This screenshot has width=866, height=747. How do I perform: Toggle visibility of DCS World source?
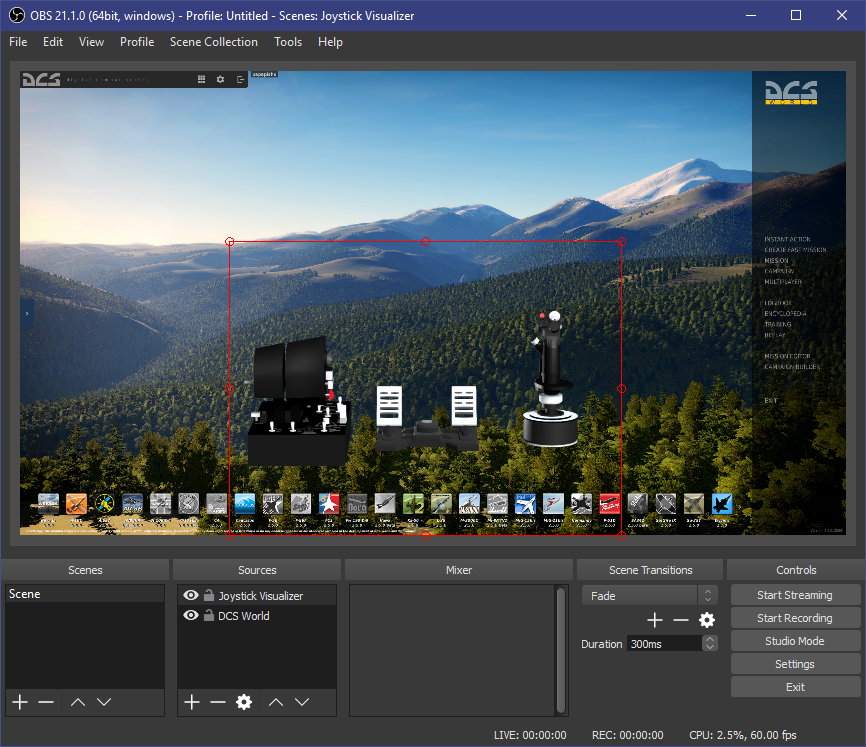pos(191,615)
